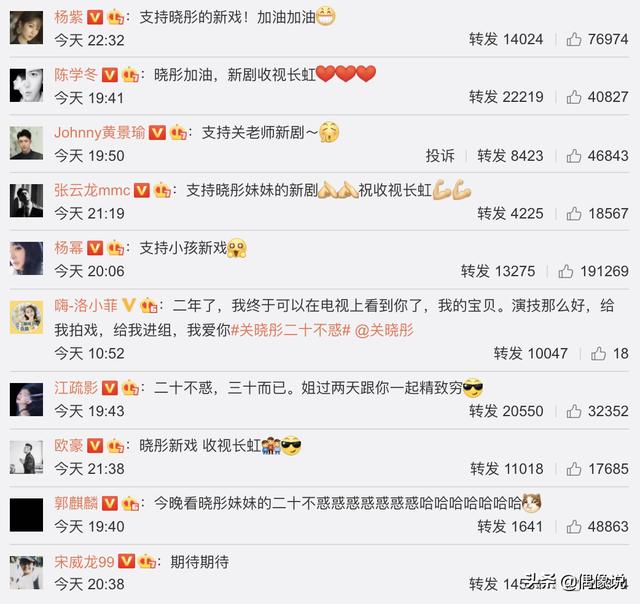Screen dimensions: 640x604
Task: Click 投诉 on Johnny黄景瑜's comment
Action: [x=440, y=156]
